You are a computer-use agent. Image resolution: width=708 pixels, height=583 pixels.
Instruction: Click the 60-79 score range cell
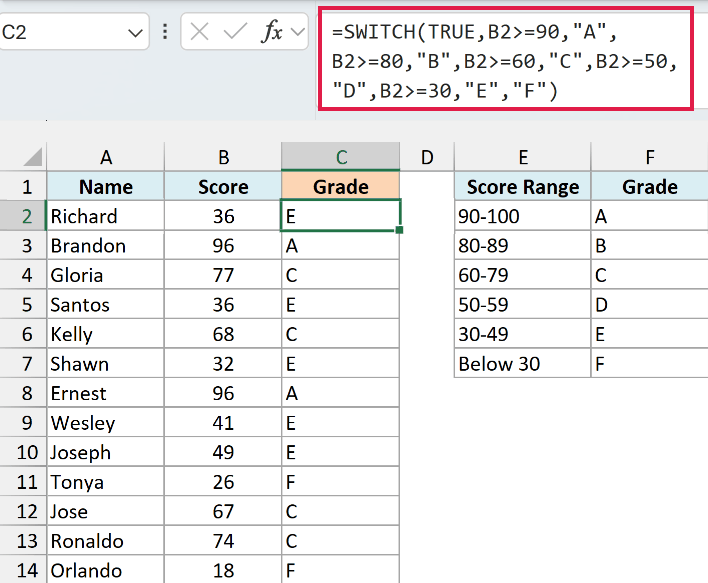pyautogui.click(x=523, y=275)
